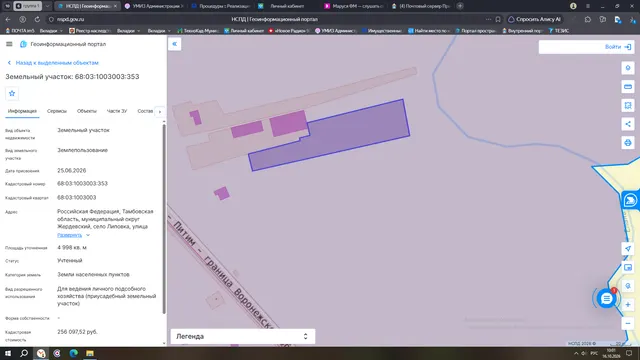Click Спросить Алису AI button
Screen dimensions: 640x360
click(x=534, y=19)
